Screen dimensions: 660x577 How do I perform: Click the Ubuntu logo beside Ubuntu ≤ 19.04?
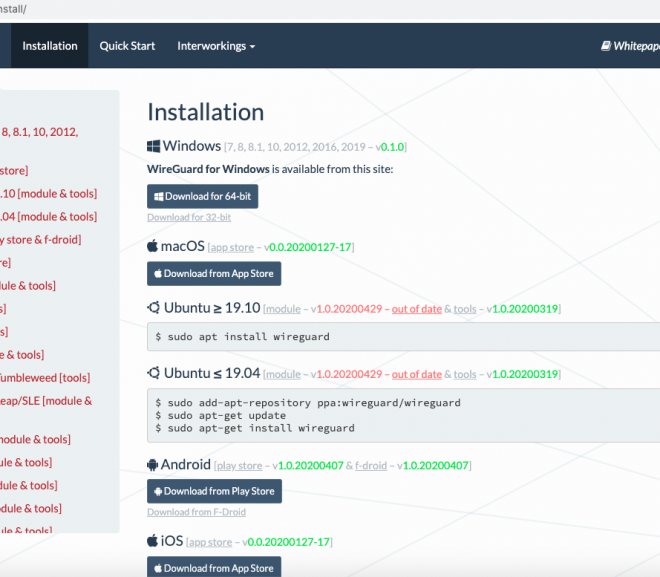[154, 373]
